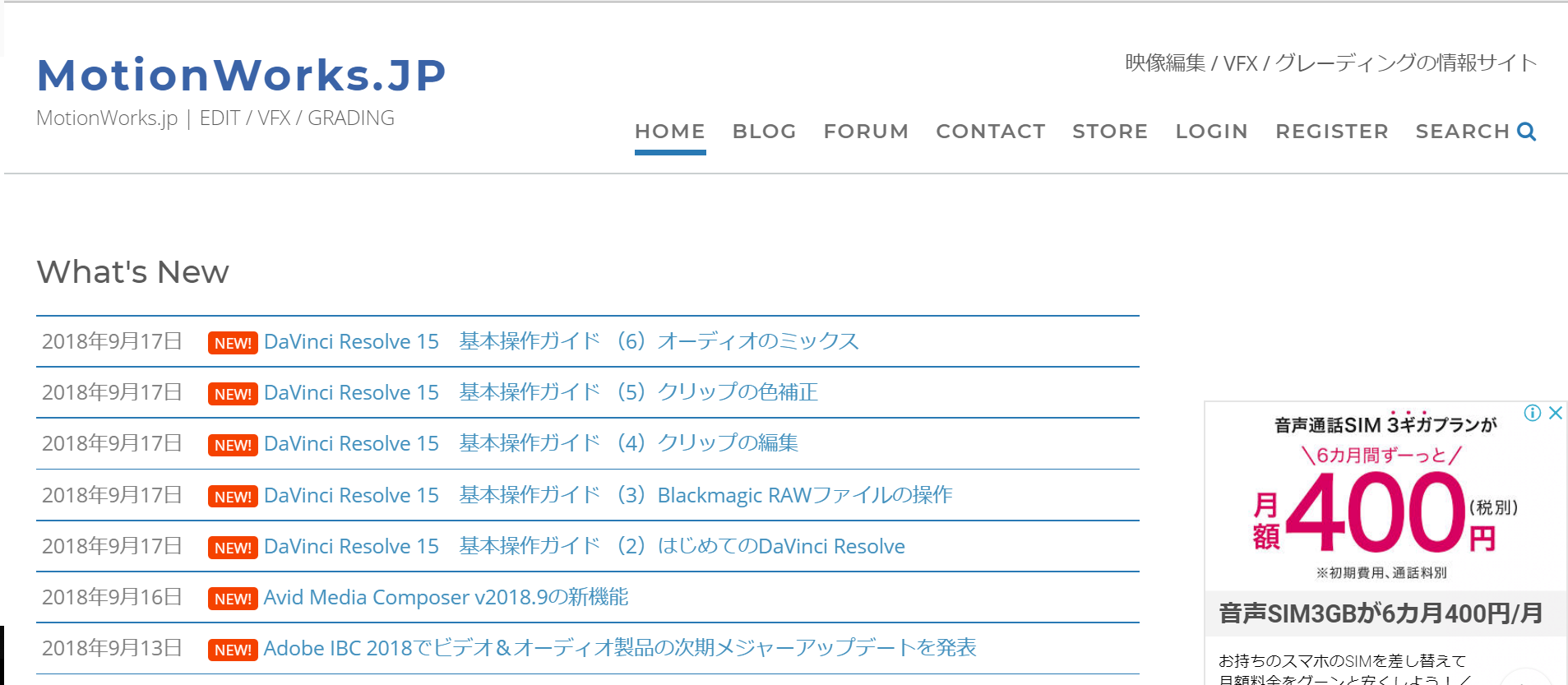Viewport: 1568px width, 685px height.
Task: Navigate to the CONTACT page
Action: point(990,132)
